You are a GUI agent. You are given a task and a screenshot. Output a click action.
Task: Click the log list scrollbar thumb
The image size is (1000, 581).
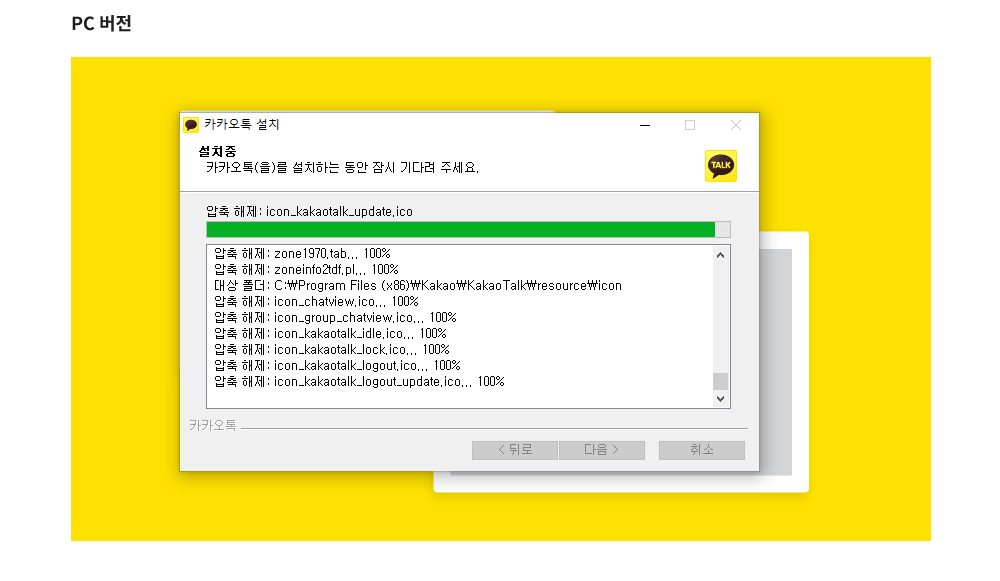720,381
